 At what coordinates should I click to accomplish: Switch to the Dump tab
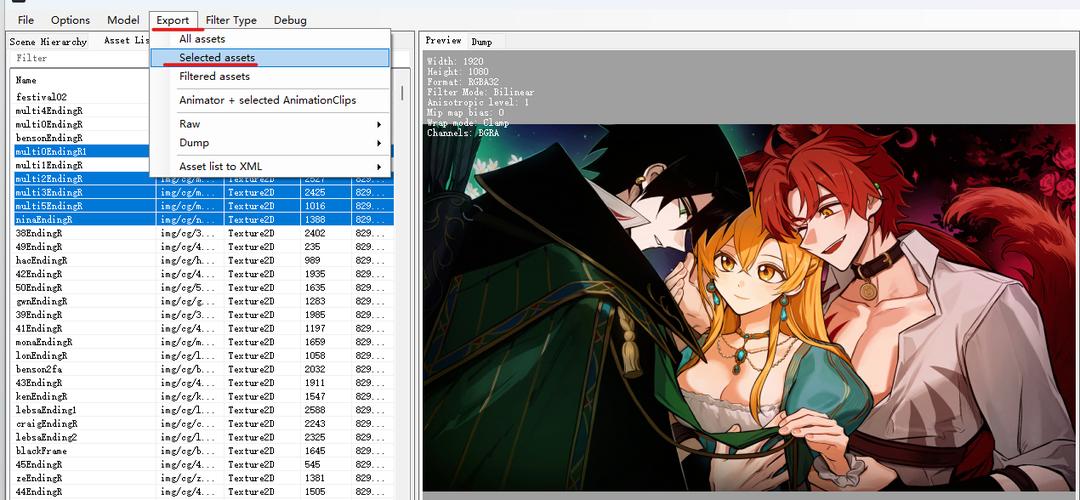coord(481,41)
